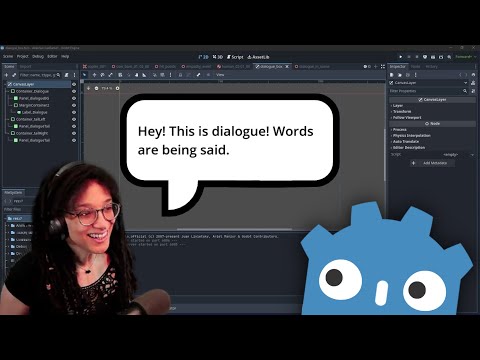
Task: Click the scene tree filter field
Action: coord(40,75)
